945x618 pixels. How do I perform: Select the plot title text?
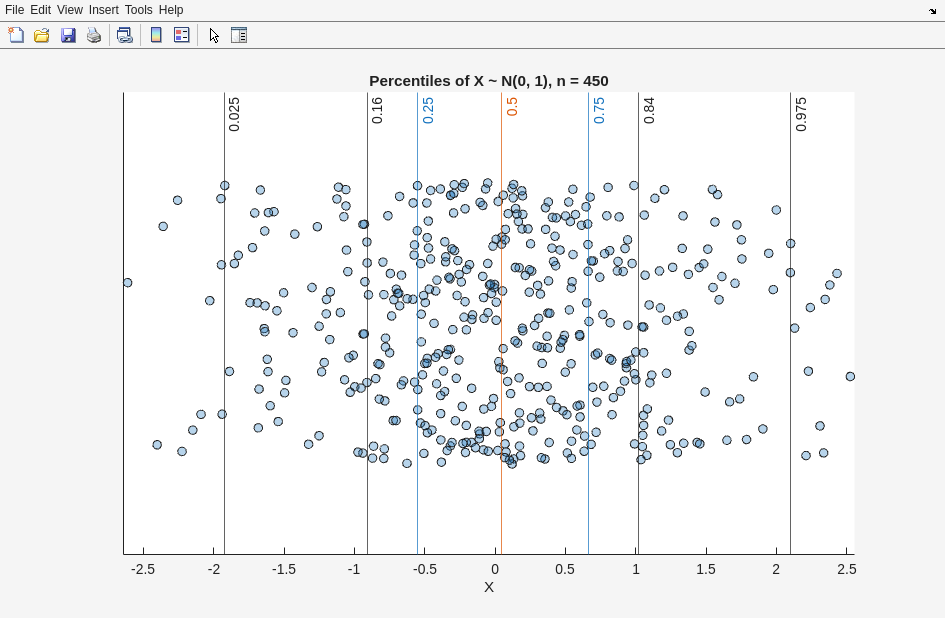[488, 81]
